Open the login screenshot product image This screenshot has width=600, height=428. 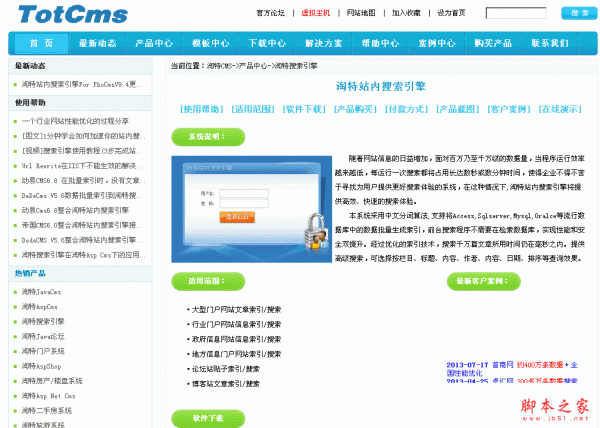[x=251, y=209]
